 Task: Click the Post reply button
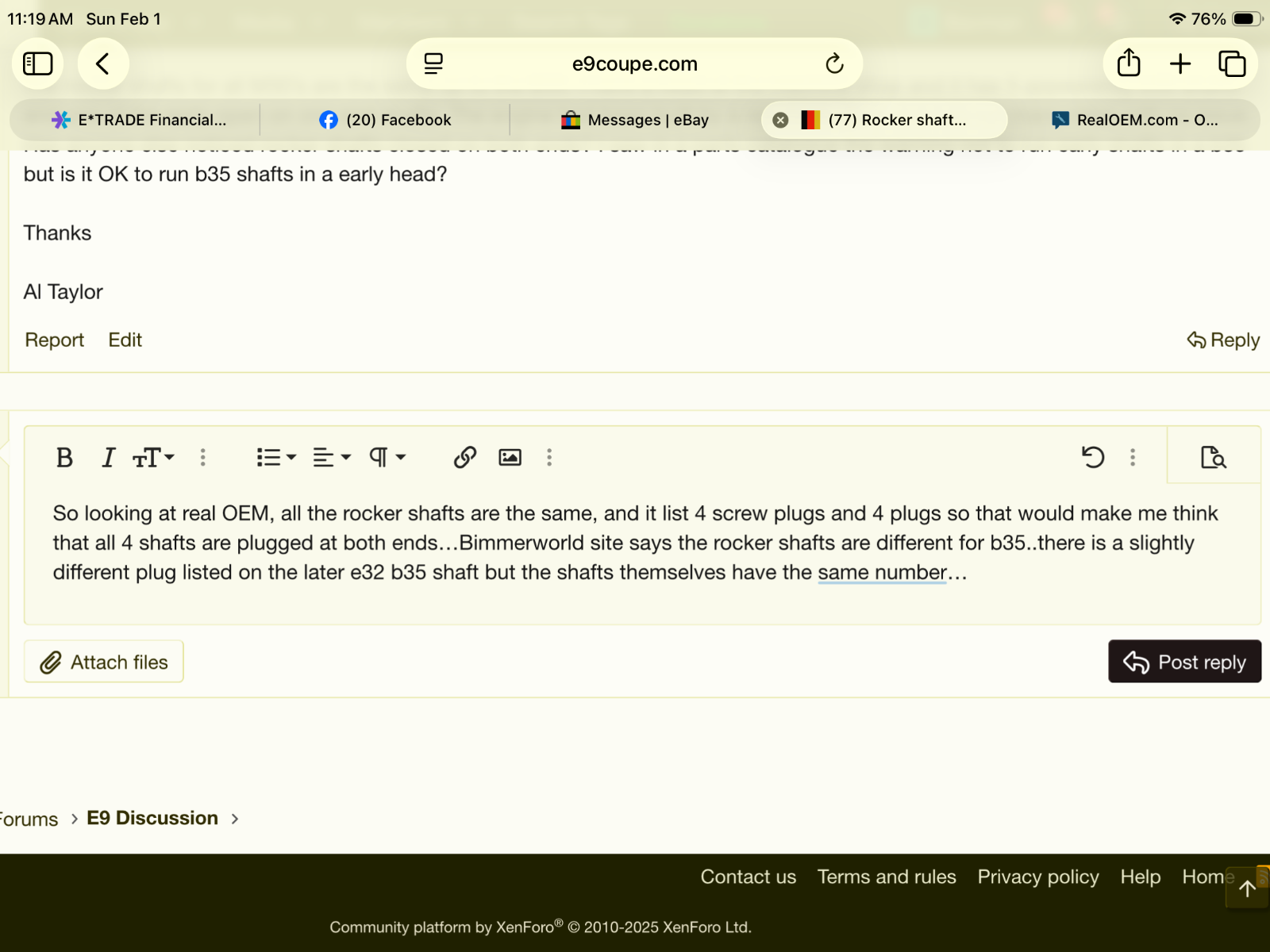tap(1184, 662)
